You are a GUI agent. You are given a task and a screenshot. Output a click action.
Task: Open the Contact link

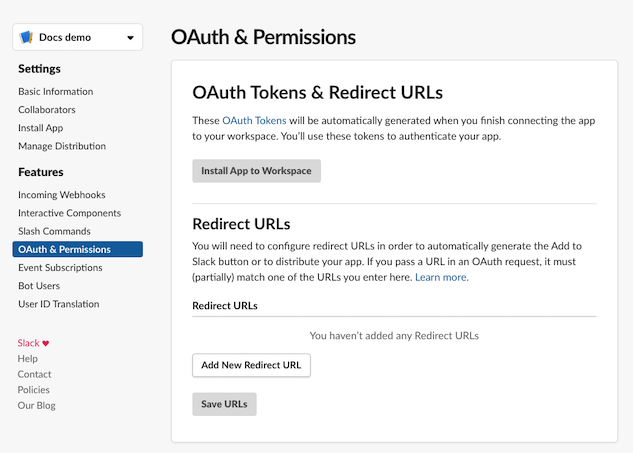click(x=34, y=374)
